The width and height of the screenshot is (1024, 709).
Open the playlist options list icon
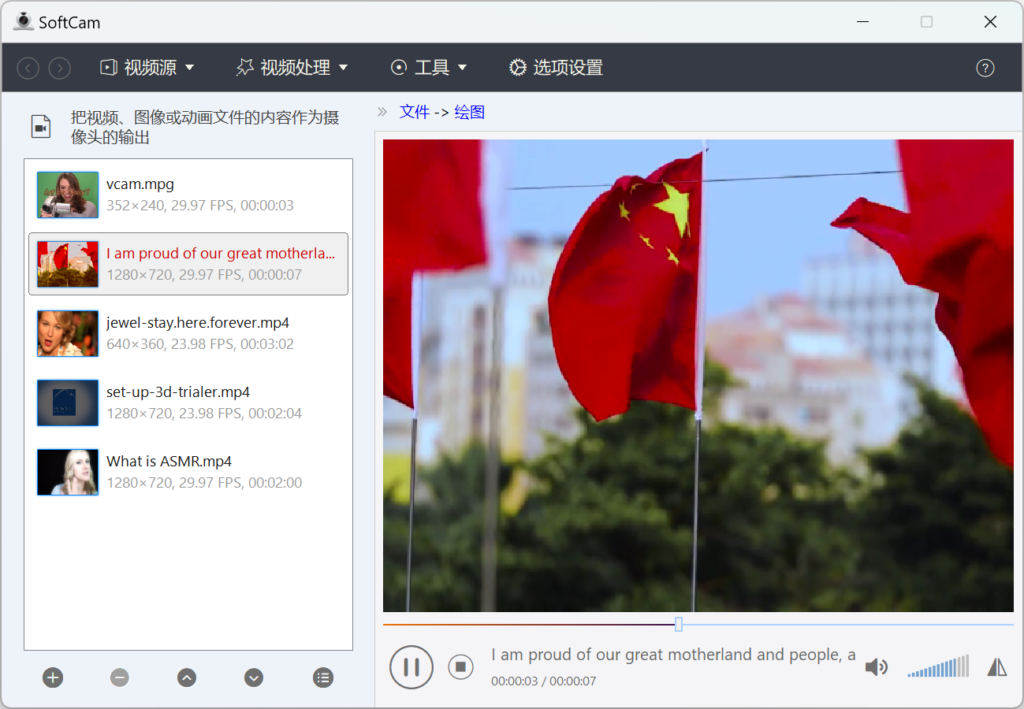click(322, 678)
